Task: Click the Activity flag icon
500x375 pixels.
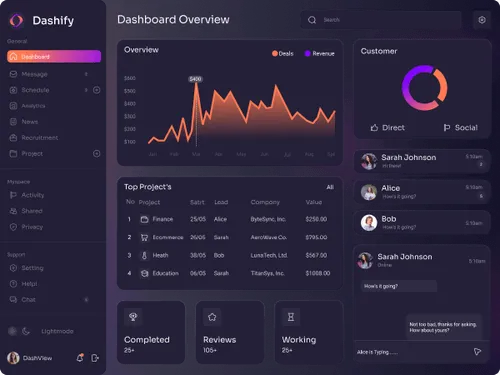Action: 13,195
